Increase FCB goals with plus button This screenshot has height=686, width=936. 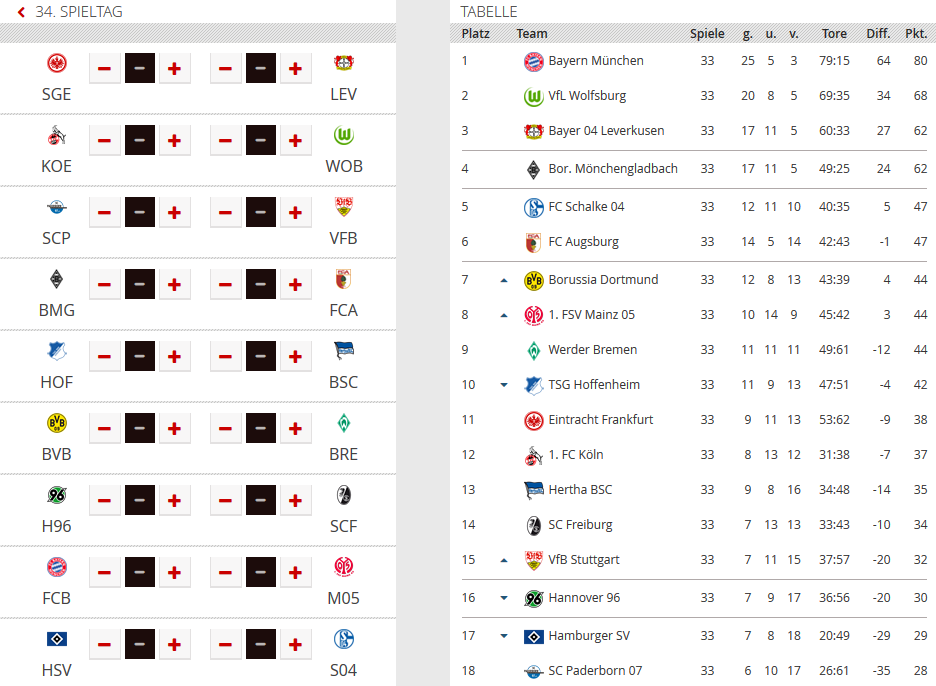coord(174,573)
